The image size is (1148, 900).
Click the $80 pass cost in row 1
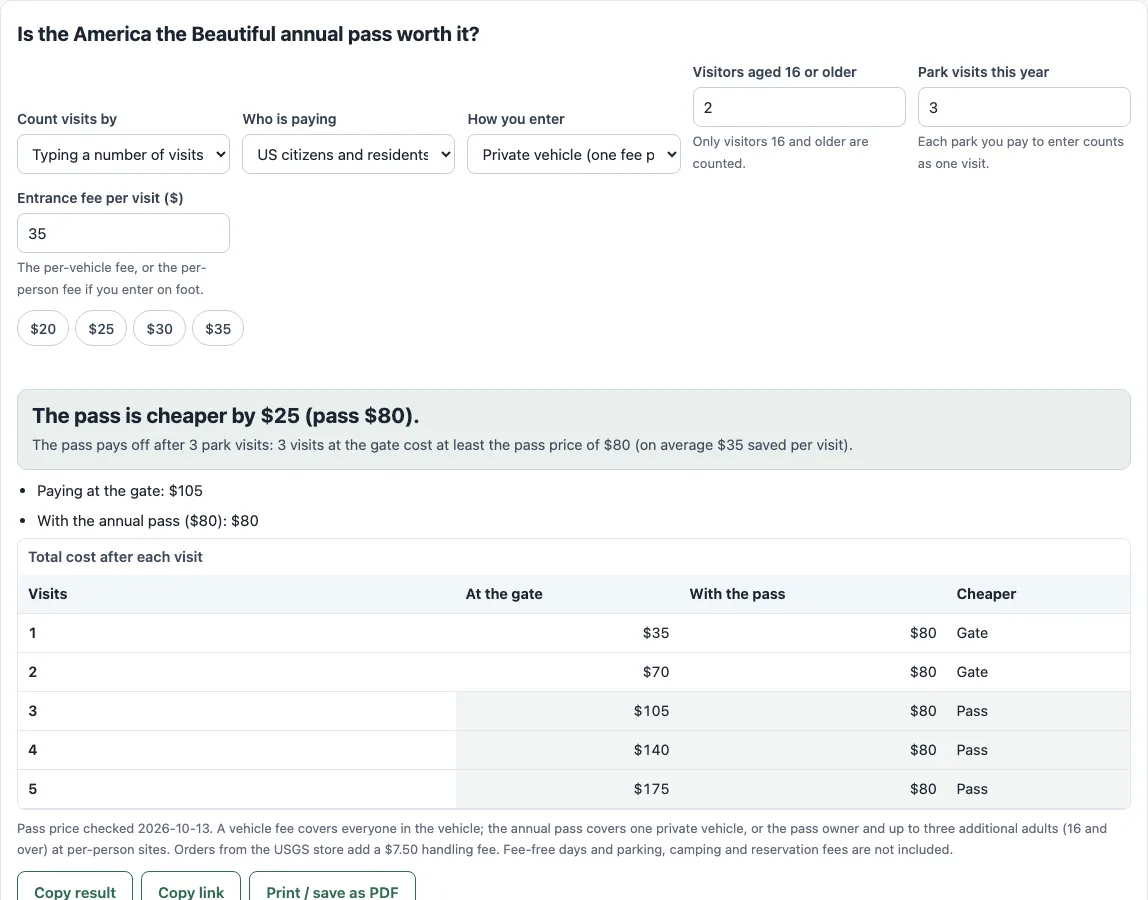(923, 633)
